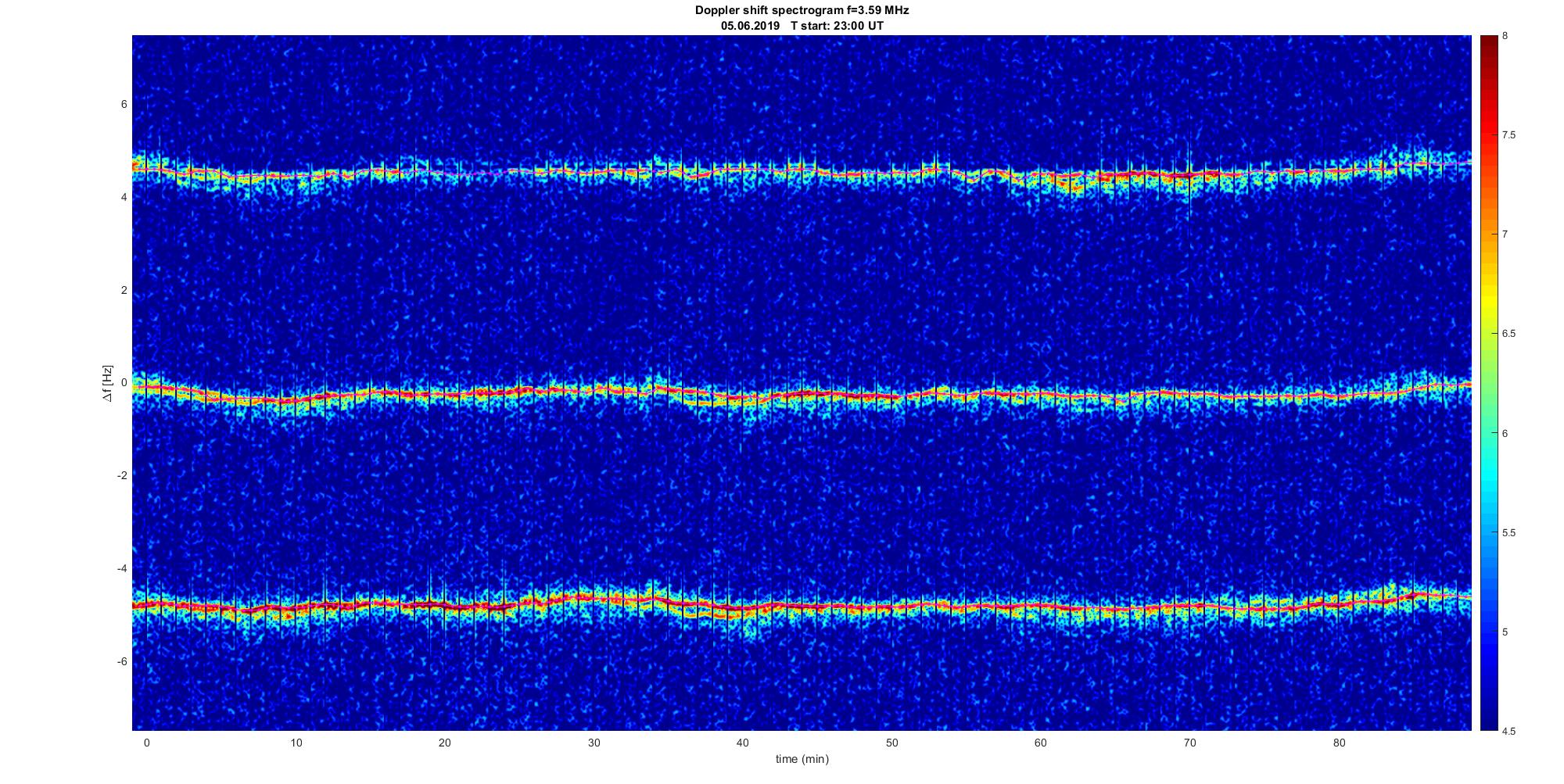Click the colorbar tick label 4.5
Image resolution: width=1564 pixels, height=784 pixels.
coord(1509,732)
